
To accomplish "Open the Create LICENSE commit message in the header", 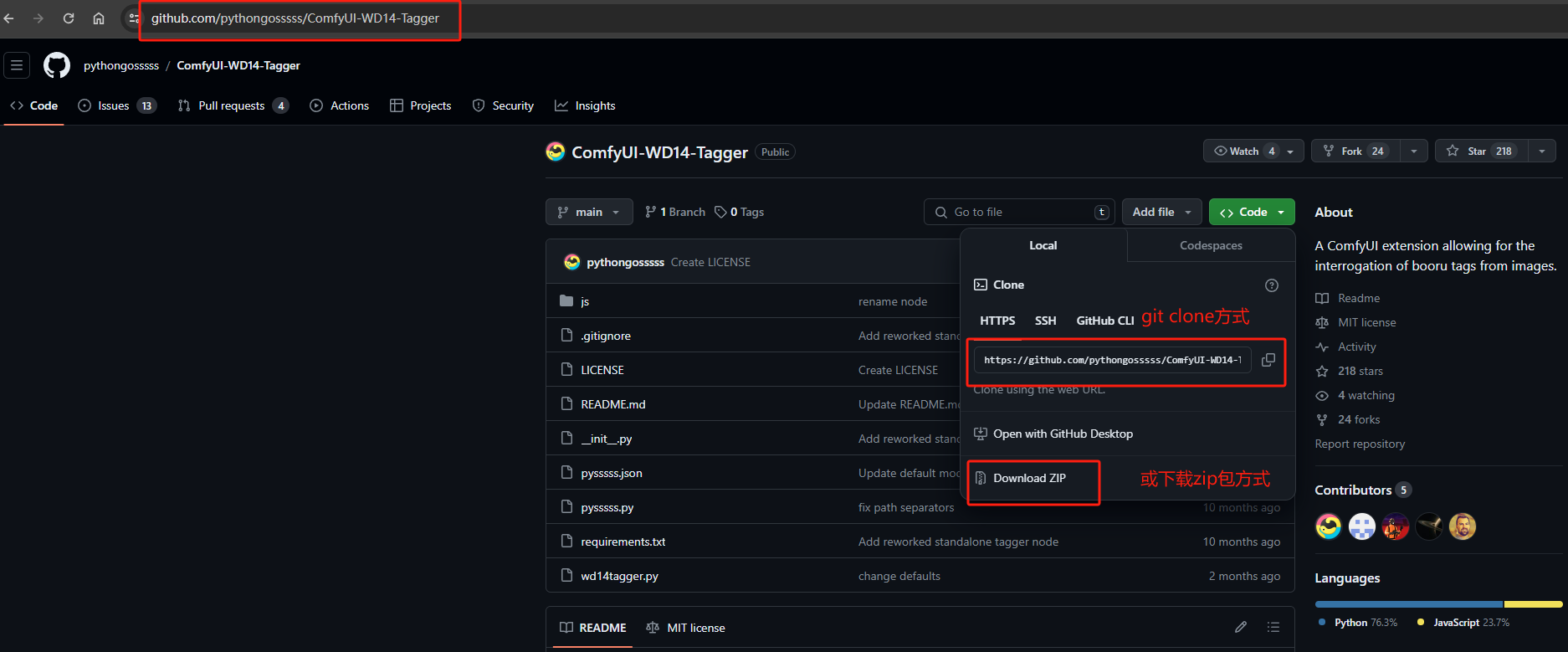I will point(710,262).
